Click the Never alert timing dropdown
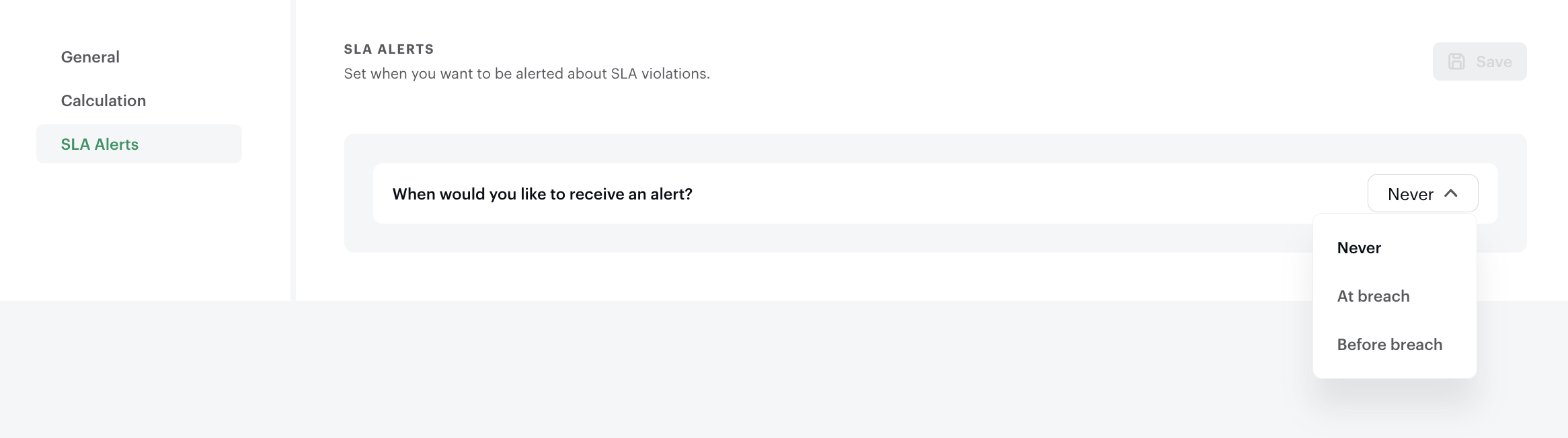Screen dimensions: 1568x438 pyautogui.click(x=1411, y=194)
